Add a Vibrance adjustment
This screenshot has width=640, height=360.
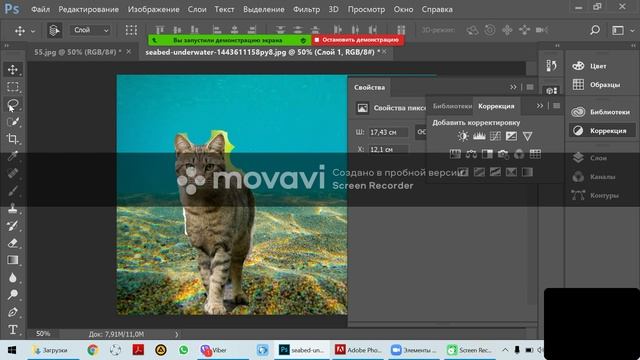(x=527, y=136)
